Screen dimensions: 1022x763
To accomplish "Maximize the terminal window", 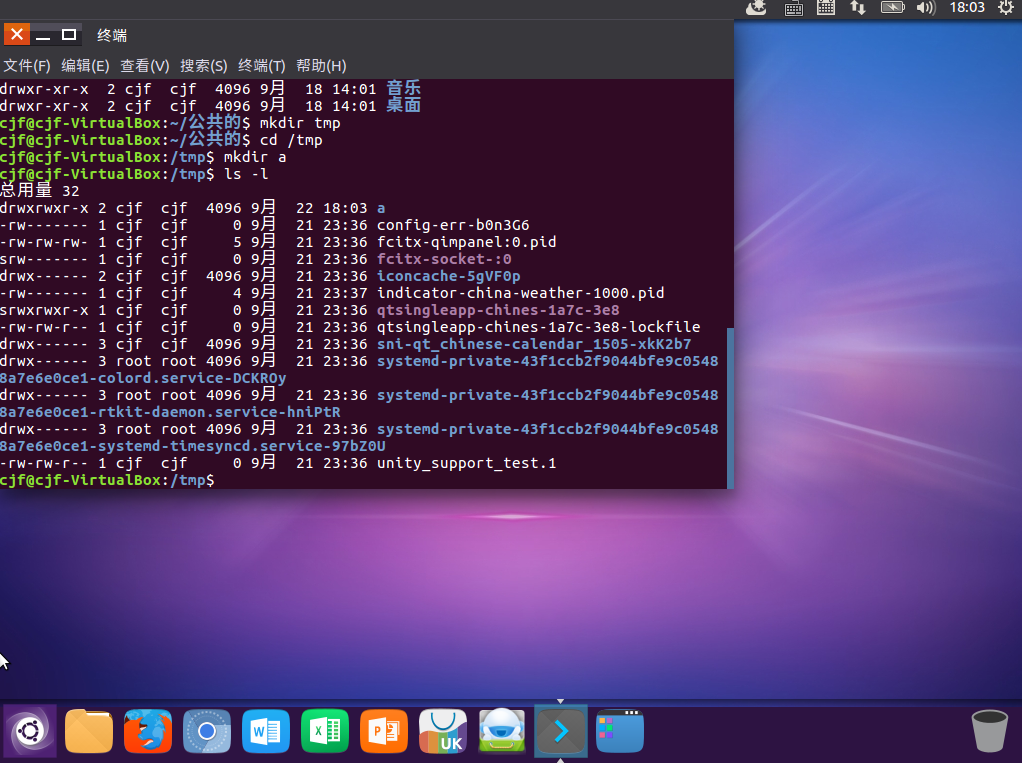I will click(68, 35).
